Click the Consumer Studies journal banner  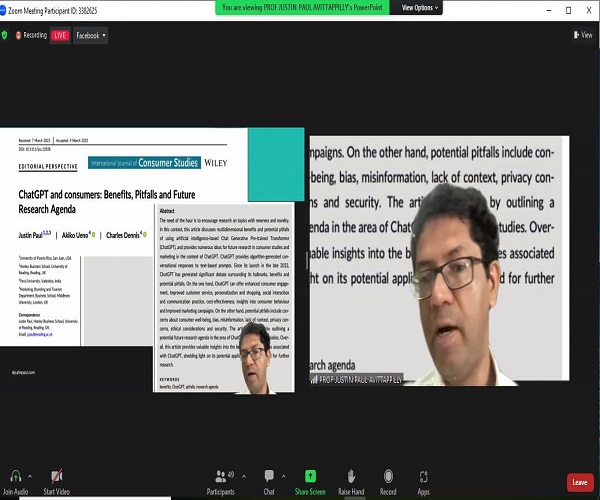[x=144, y=163]
